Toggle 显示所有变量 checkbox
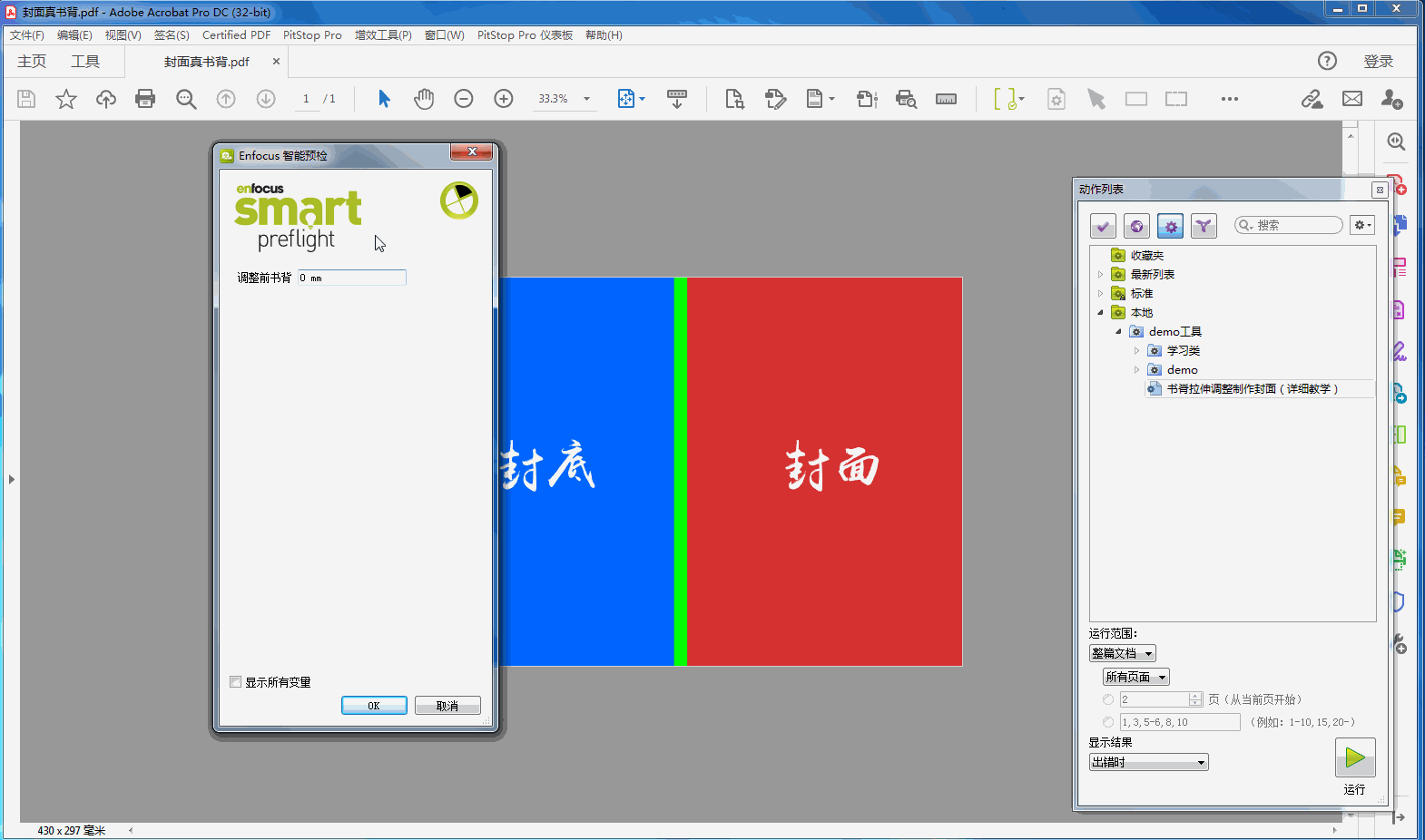Viewport: 1425px width, 840px height. tap(236, 682)
